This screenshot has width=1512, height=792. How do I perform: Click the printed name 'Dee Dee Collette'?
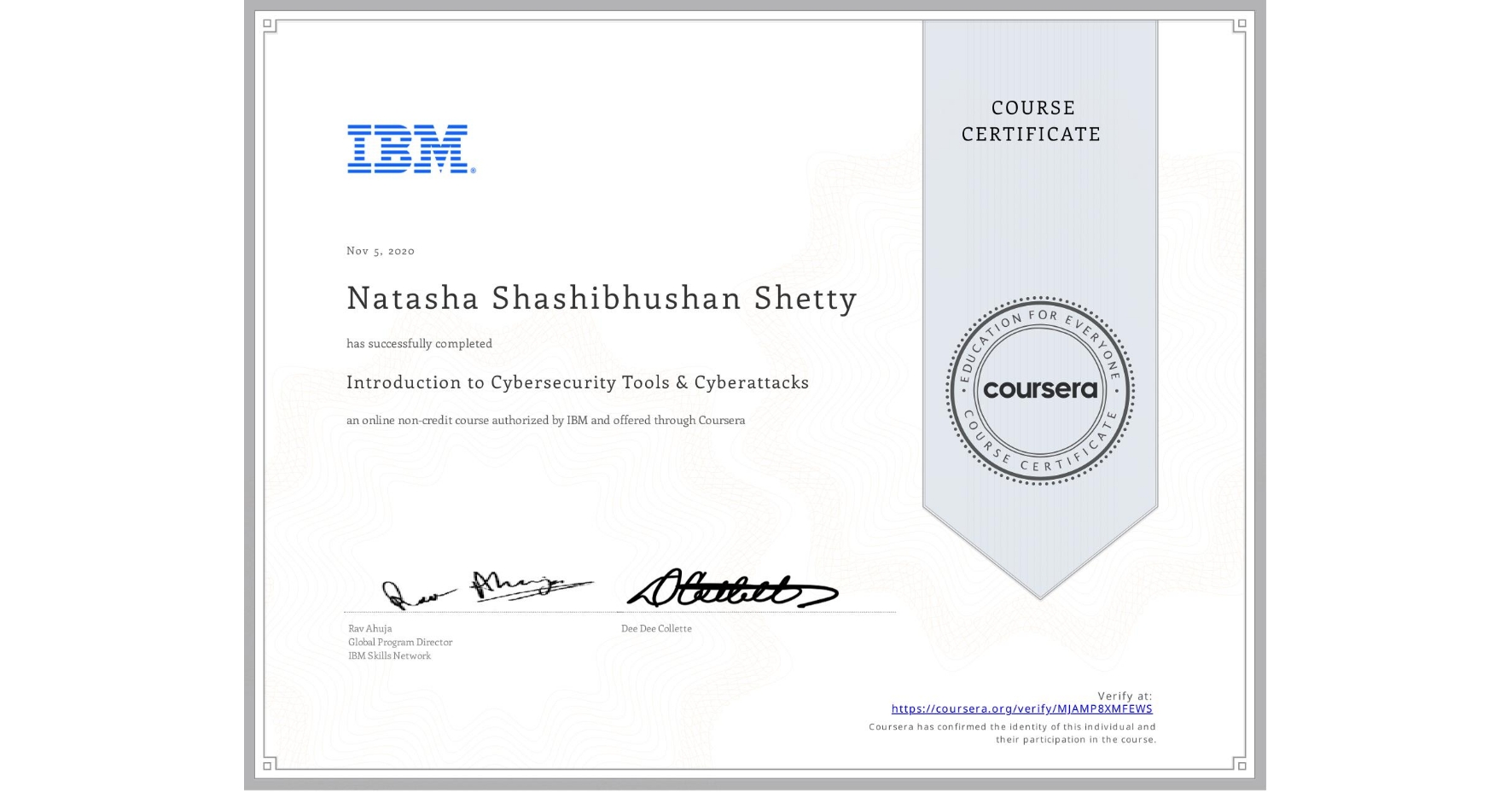(656, 628)
